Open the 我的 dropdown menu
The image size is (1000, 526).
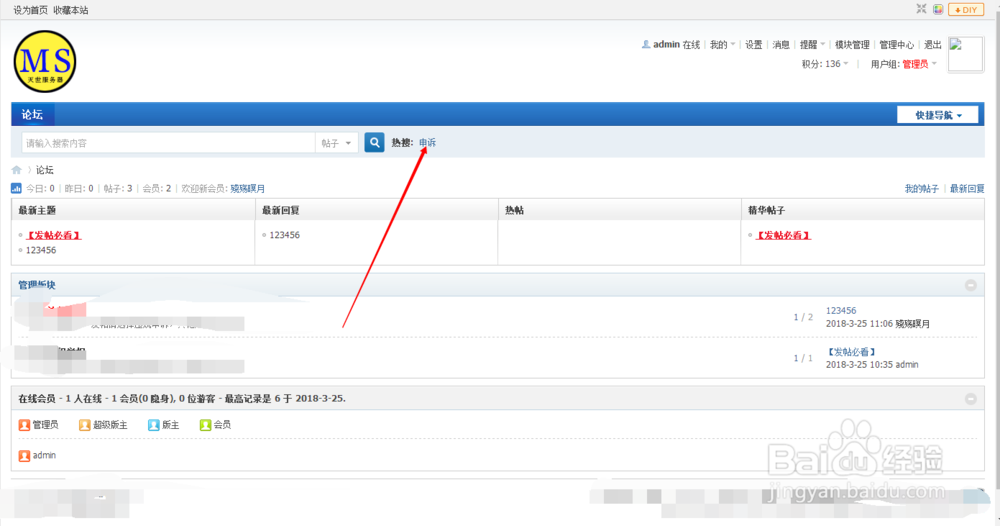pyautogui.click(x=722, y=45)
